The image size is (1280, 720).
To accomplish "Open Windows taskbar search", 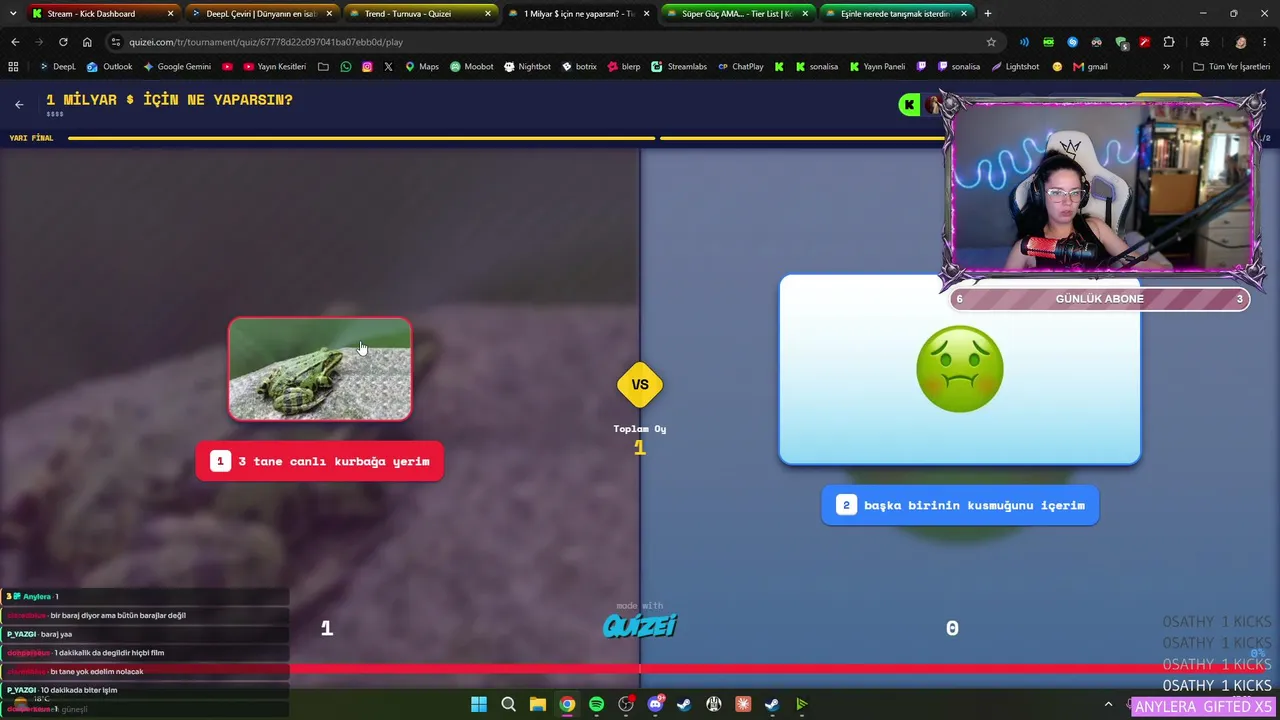I will 508,704.
